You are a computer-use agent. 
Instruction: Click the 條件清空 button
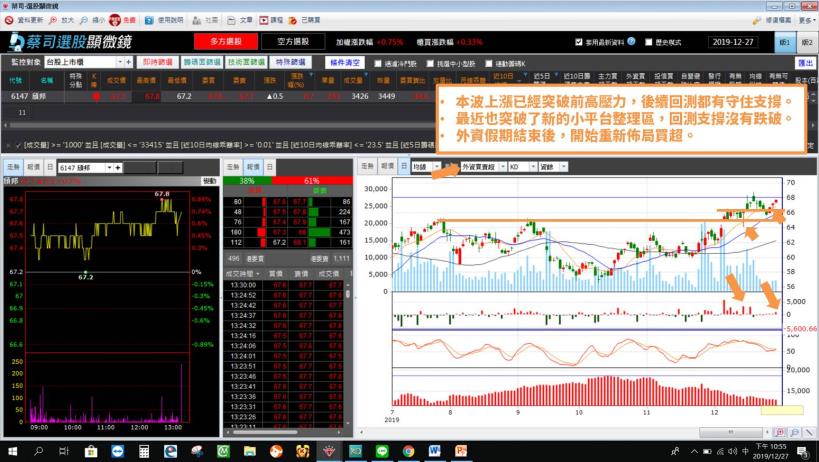point(345,63)
